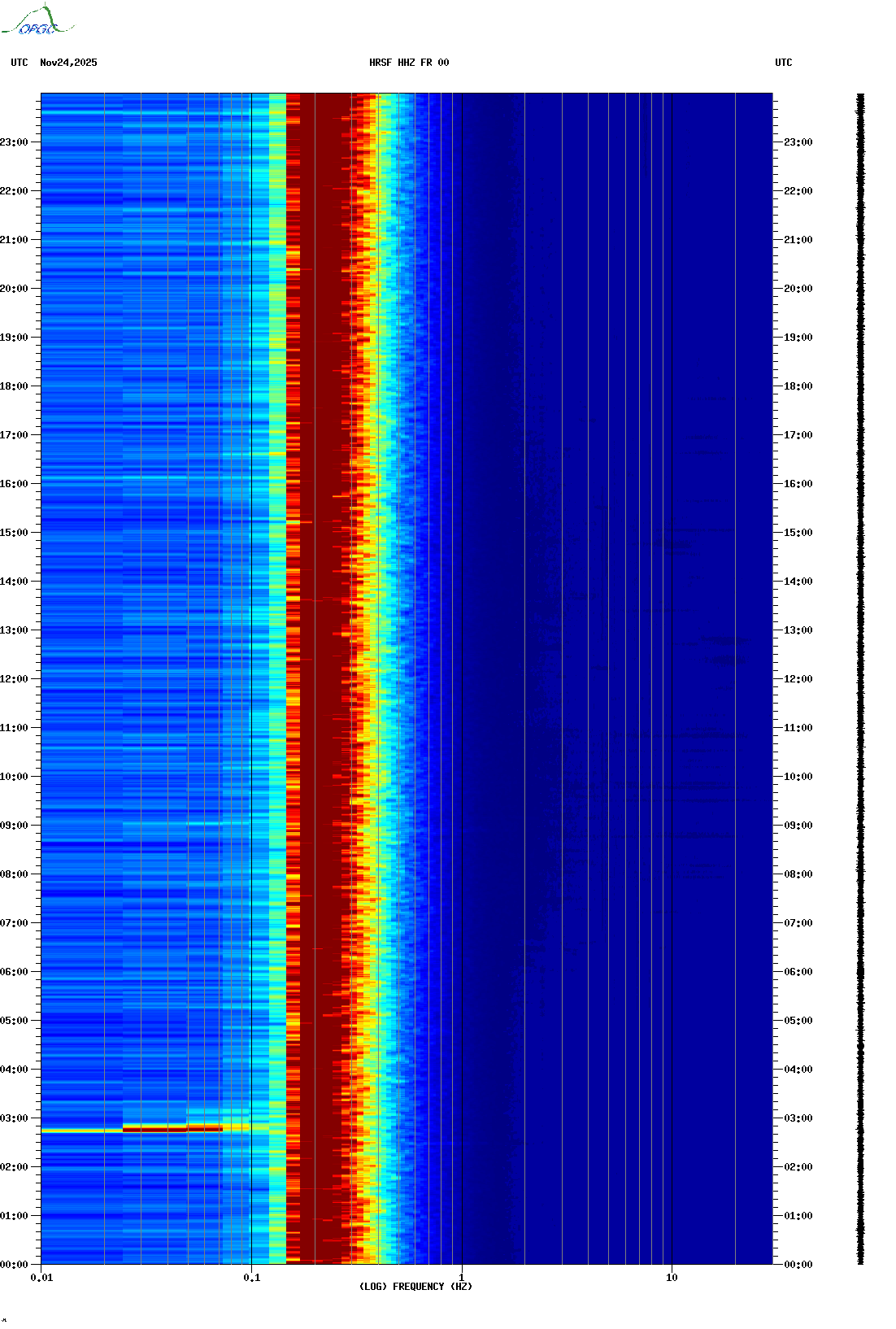The width and height of the screenshot is (896, 1329).
Task: Click the left axis '17:00' time label
Action: pos(14,435)
